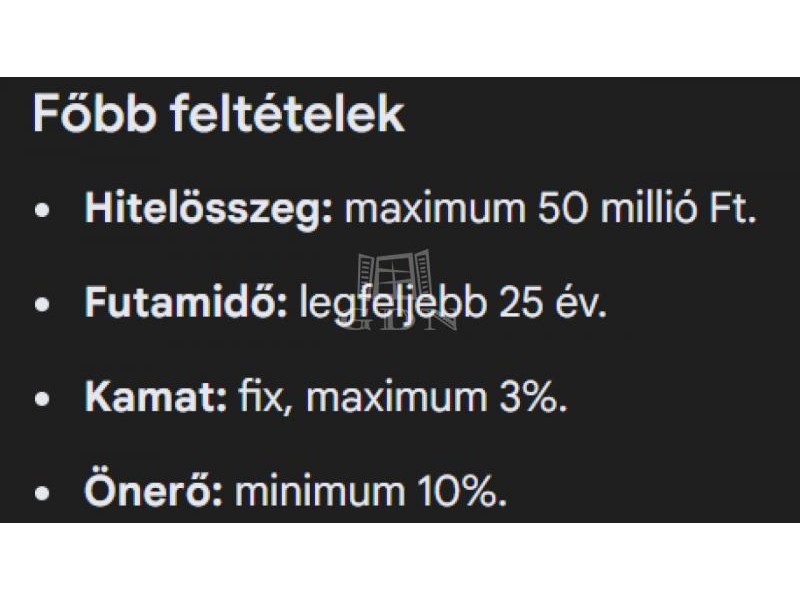The width and height of the screenshot is (800, 600).
Task: Click the bullet before Önerő
Action: pos(42,492)
